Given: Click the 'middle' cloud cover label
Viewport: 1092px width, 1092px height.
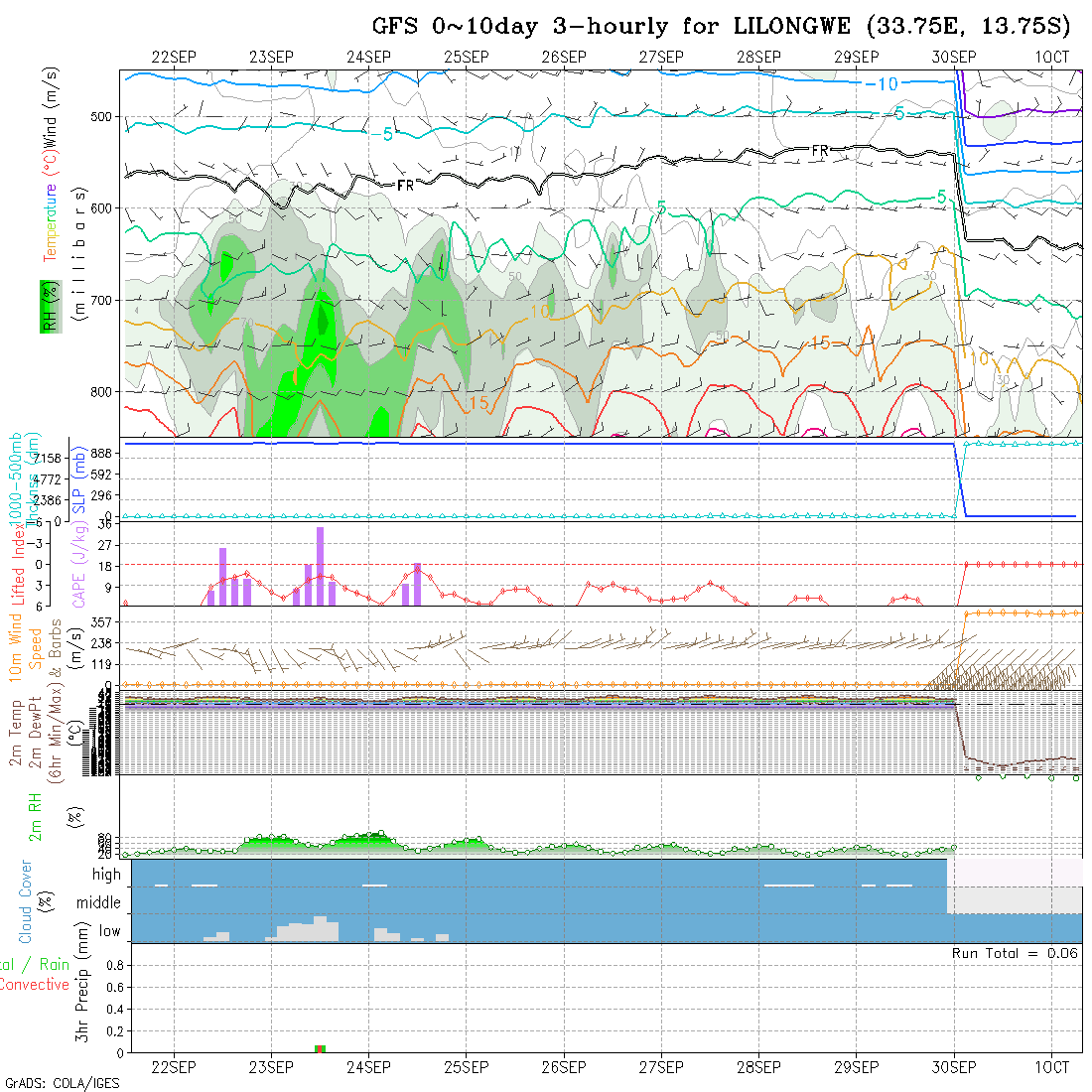Looking at the screenshot, I should pos(99,903).
